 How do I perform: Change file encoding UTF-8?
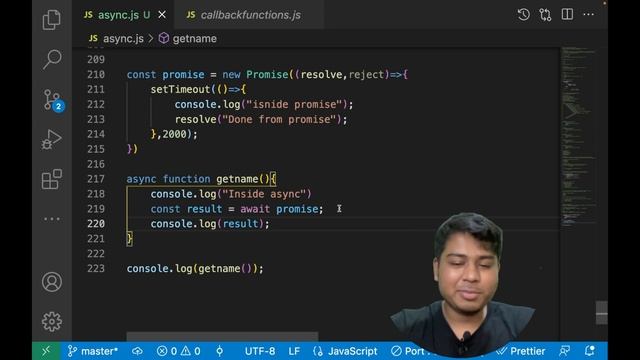click(x=260, y=351)
